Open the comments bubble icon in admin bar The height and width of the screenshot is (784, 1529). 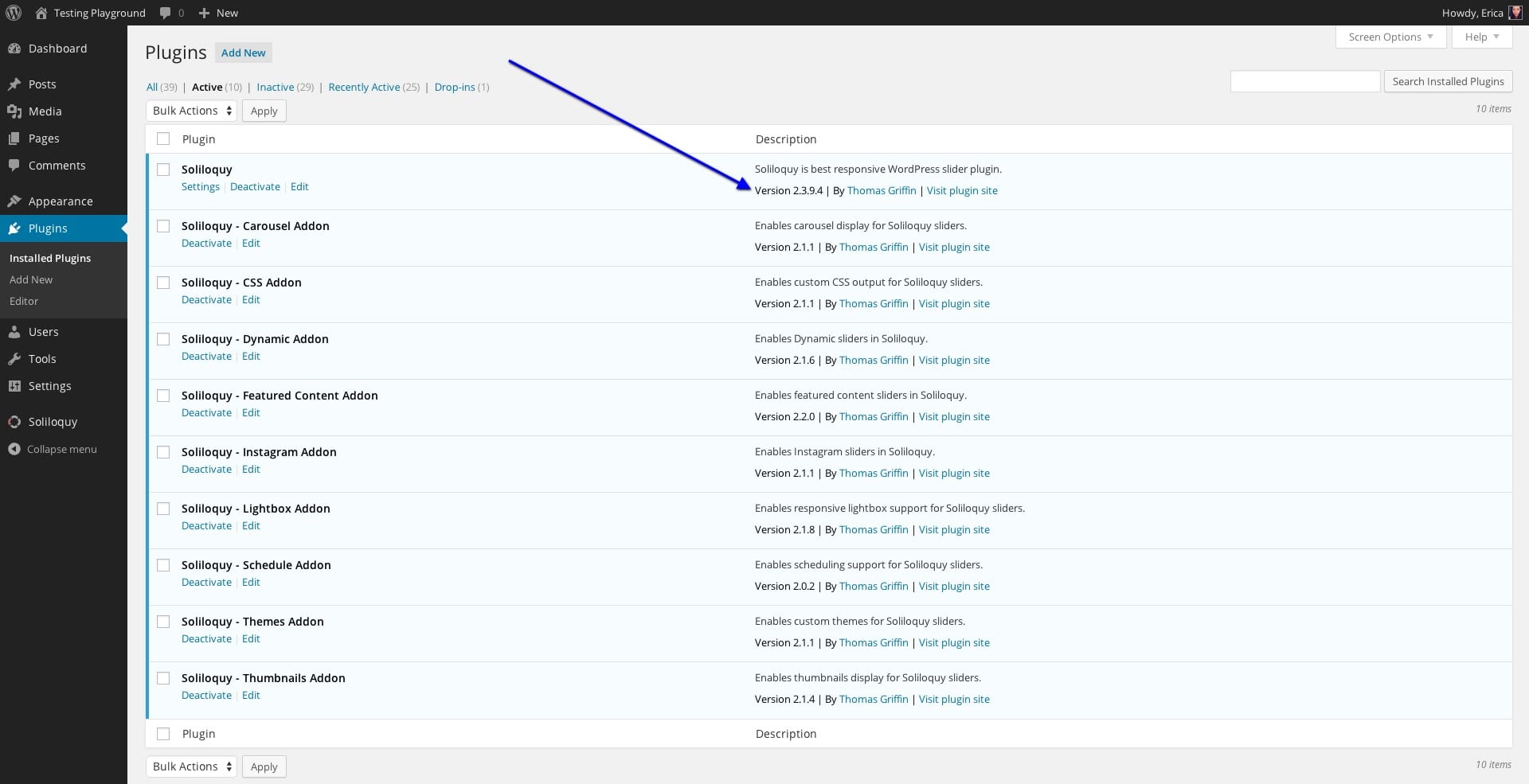[x=165, y=13]
